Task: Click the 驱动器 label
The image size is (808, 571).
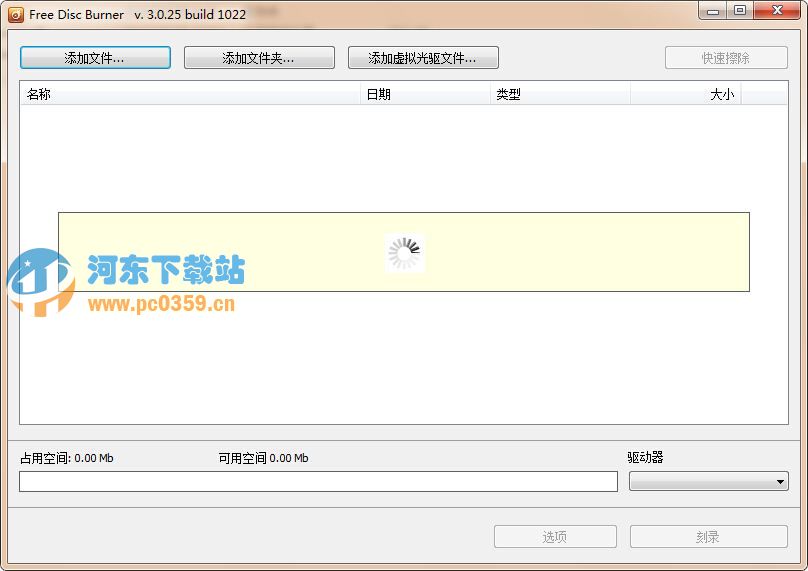Action: pyautogui.click(x=645, y=457)
